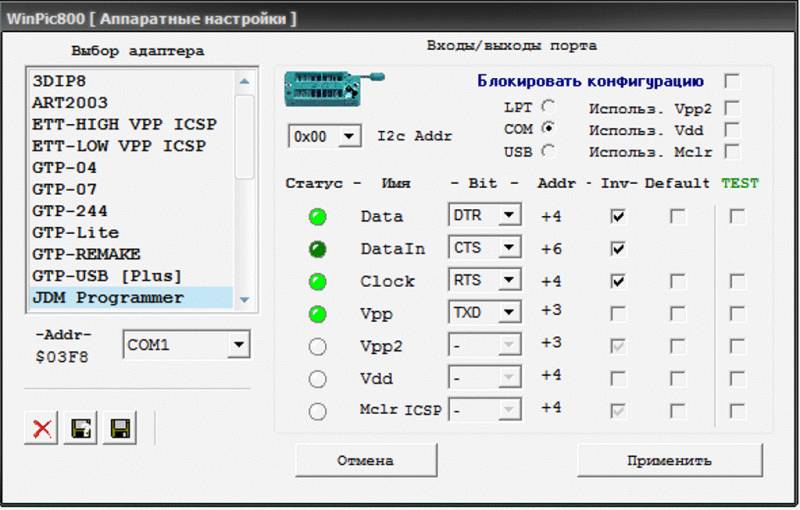Toggle the Использ. Mclr checkbox
Image resolution: width=800 pixels, height=510 pixels.
coord(732,151)
